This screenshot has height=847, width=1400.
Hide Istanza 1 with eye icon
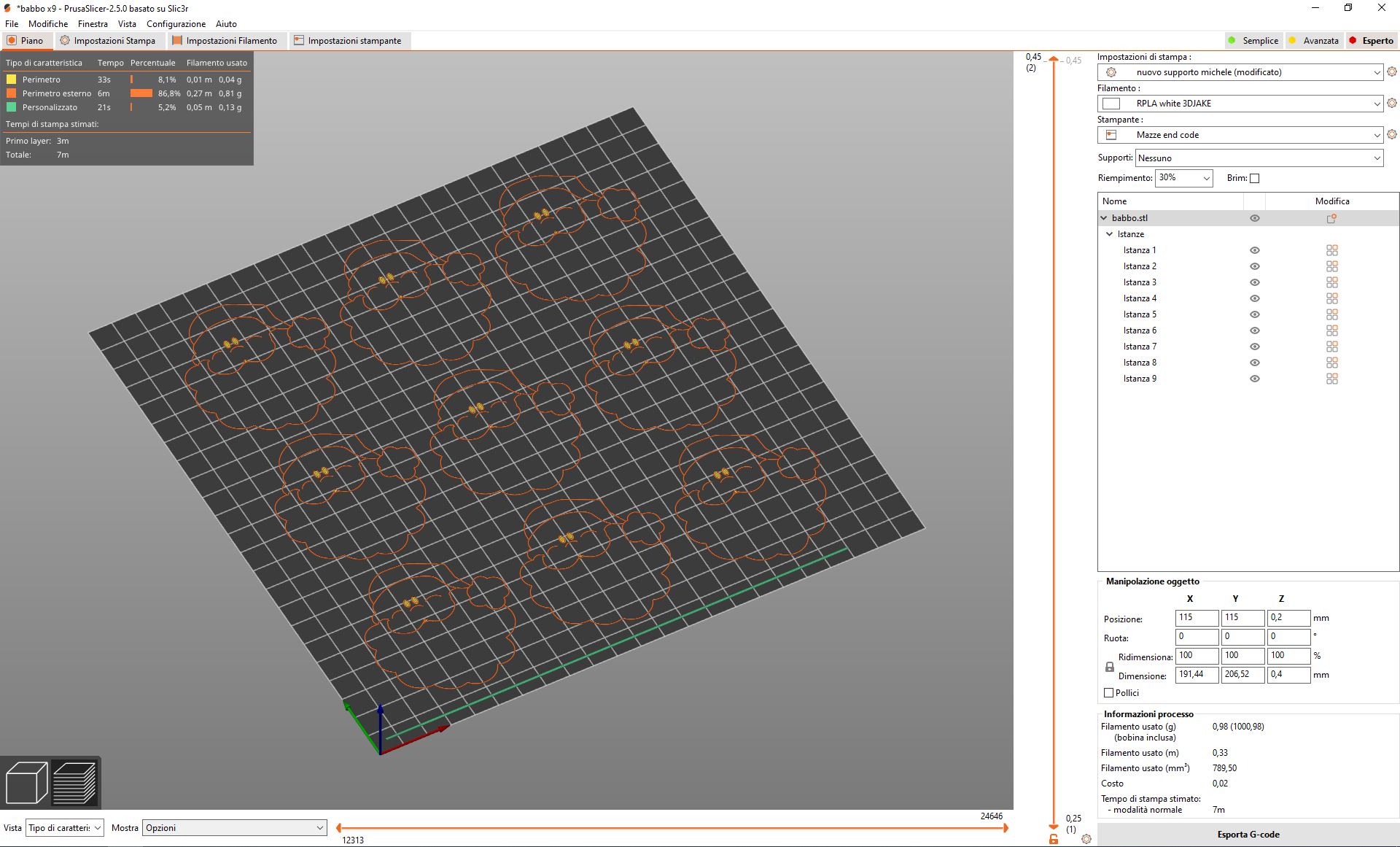(1254, 250)
